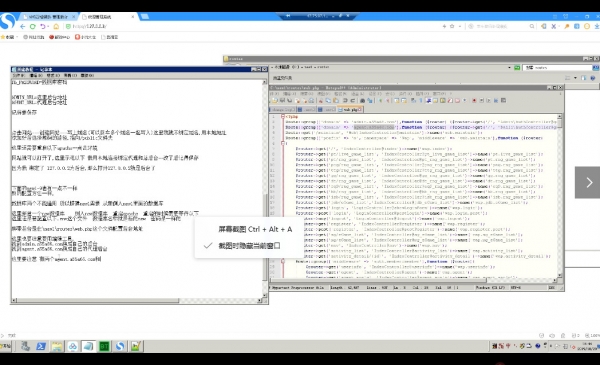Switch to the first browser tab

point(47,17)
